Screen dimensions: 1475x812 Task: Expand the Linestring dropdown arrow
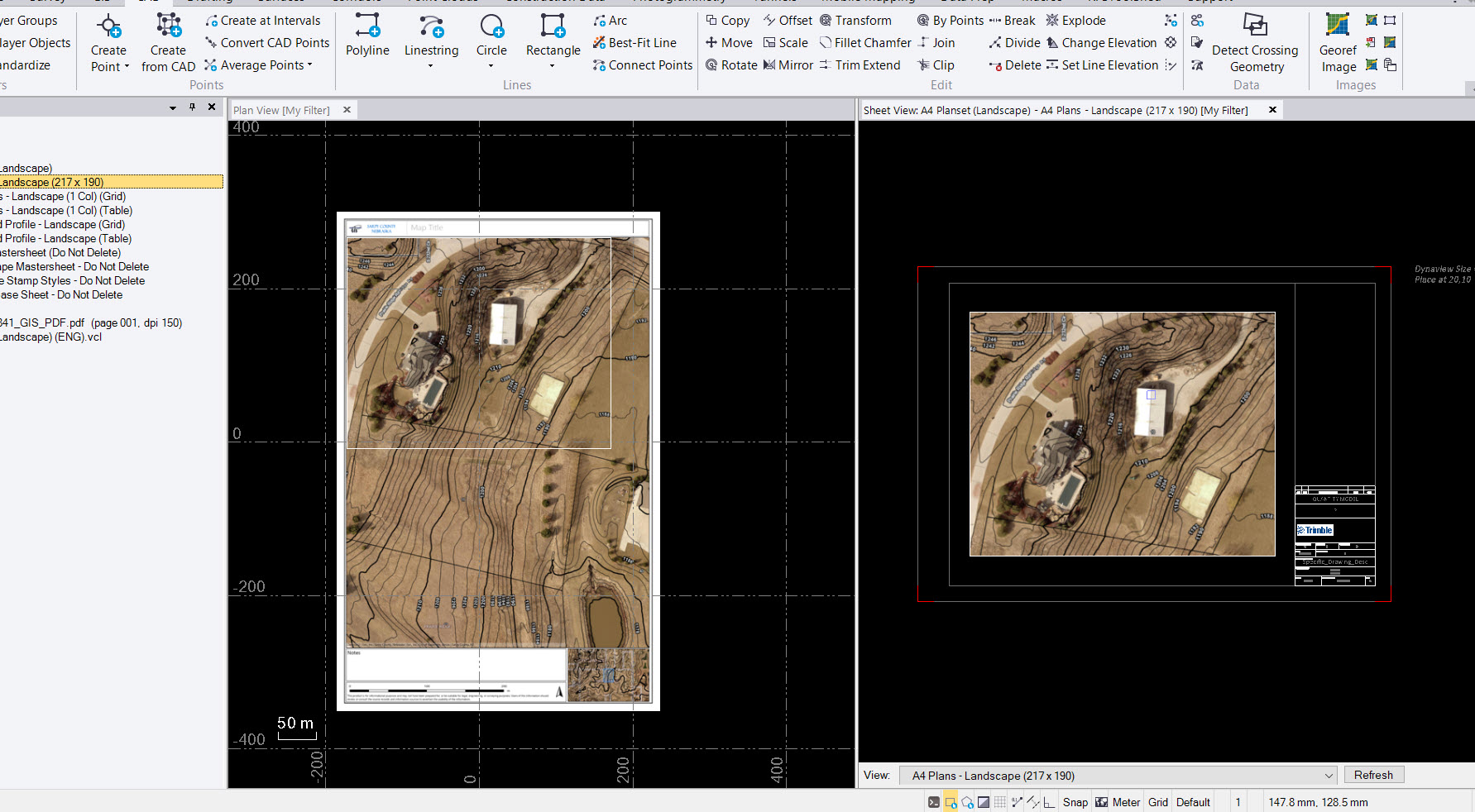point(431,66)
